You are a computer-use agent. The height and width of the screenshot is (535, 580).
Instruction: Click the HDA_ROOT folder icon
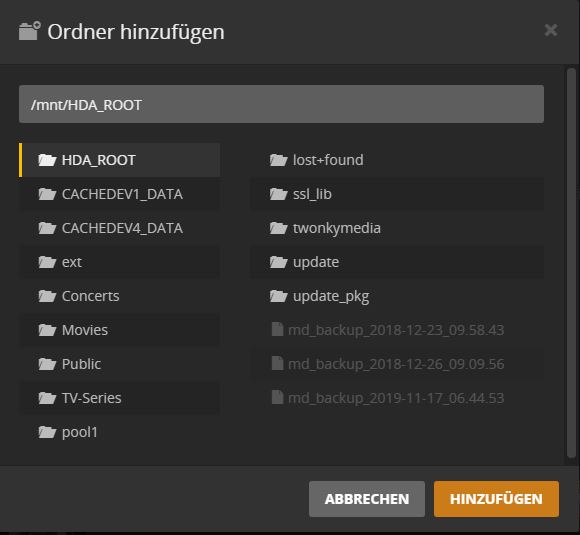pos(47,160)
